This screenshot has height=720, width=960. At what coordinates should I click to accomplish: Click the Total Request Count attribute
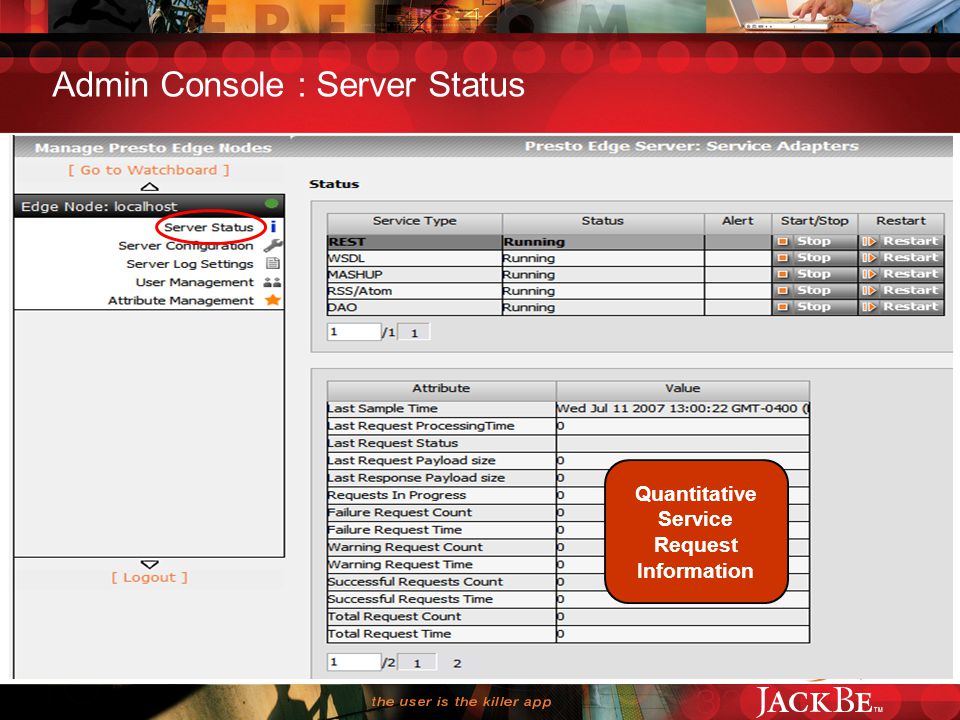[x=394, y=617]
